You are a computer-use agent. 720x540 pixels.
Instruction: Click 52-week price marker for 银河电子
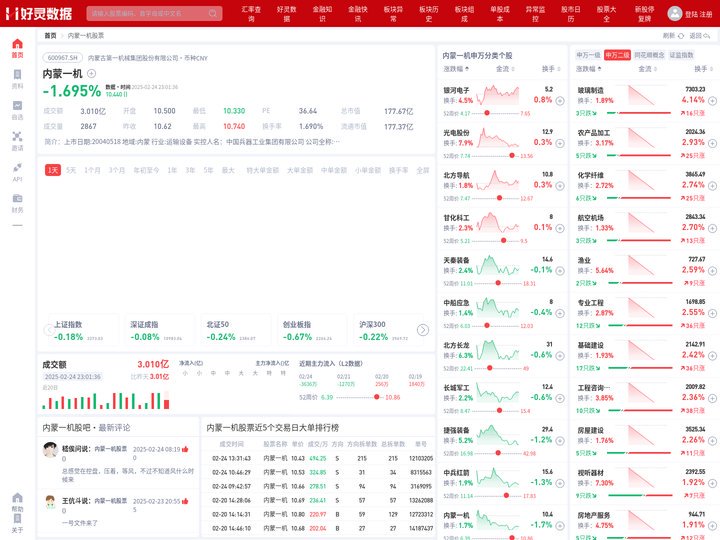click(487, 113)
